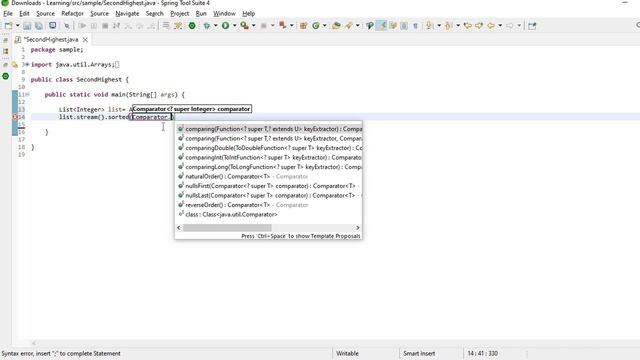Toggle Show Whitespace Characters pilcrow
This screenshot has height=360, width=640.
(x=416, y=26)
